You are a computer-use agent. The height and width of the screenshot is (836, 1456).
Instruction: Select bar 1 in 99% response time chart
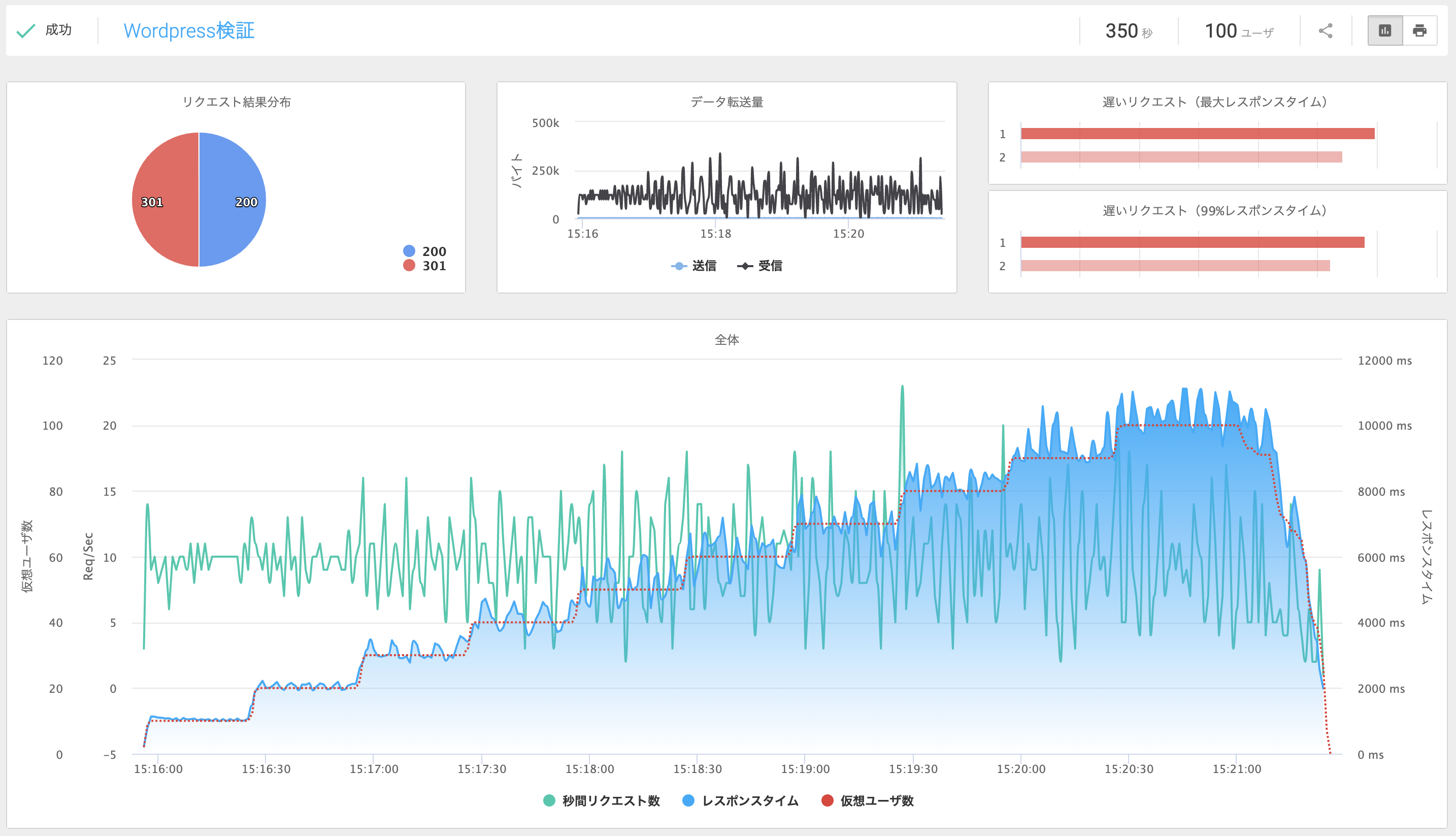pos(1192,242)
